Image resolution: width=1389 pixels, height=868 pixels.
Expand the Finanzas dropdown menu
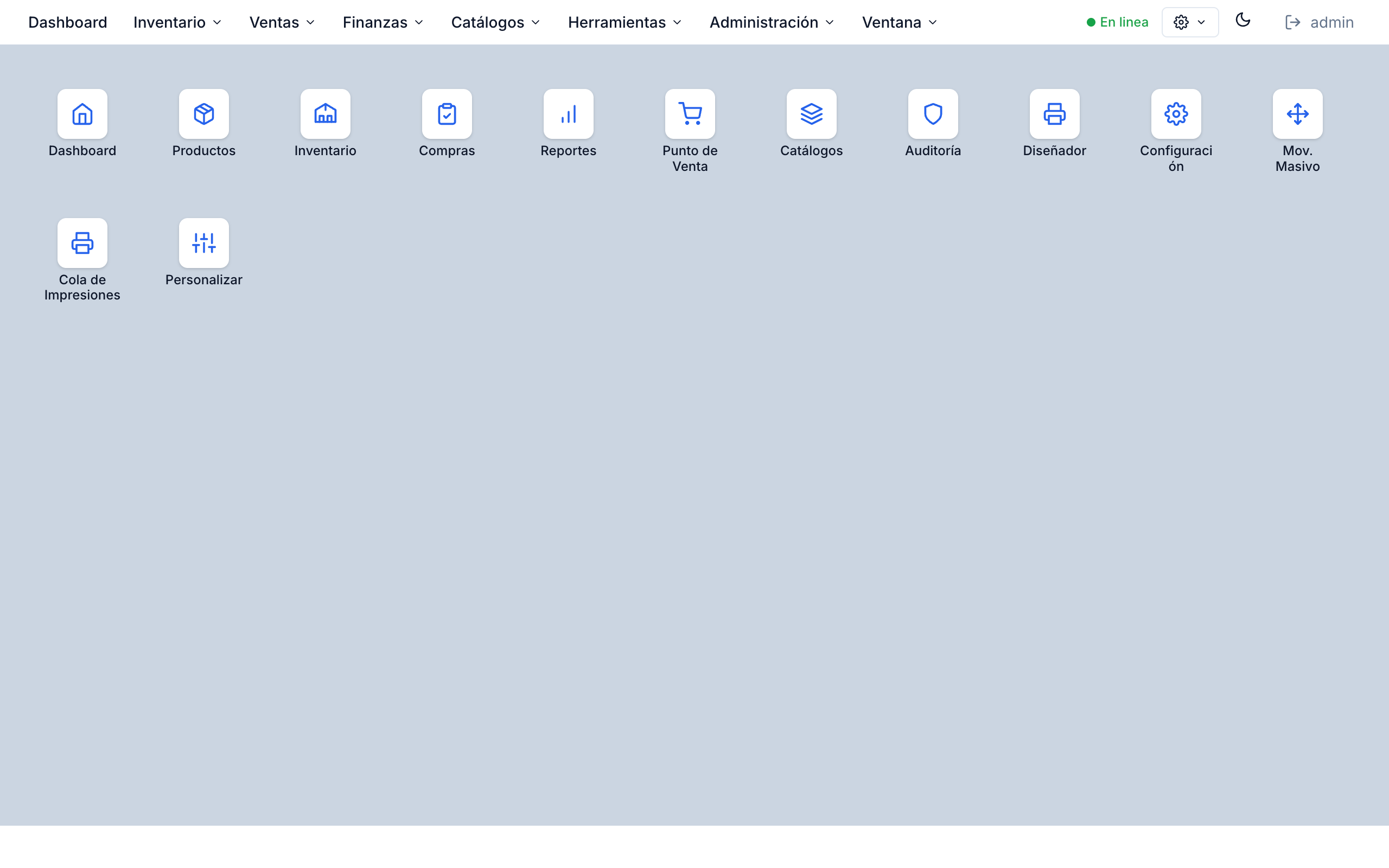click(x=383, y=22)
